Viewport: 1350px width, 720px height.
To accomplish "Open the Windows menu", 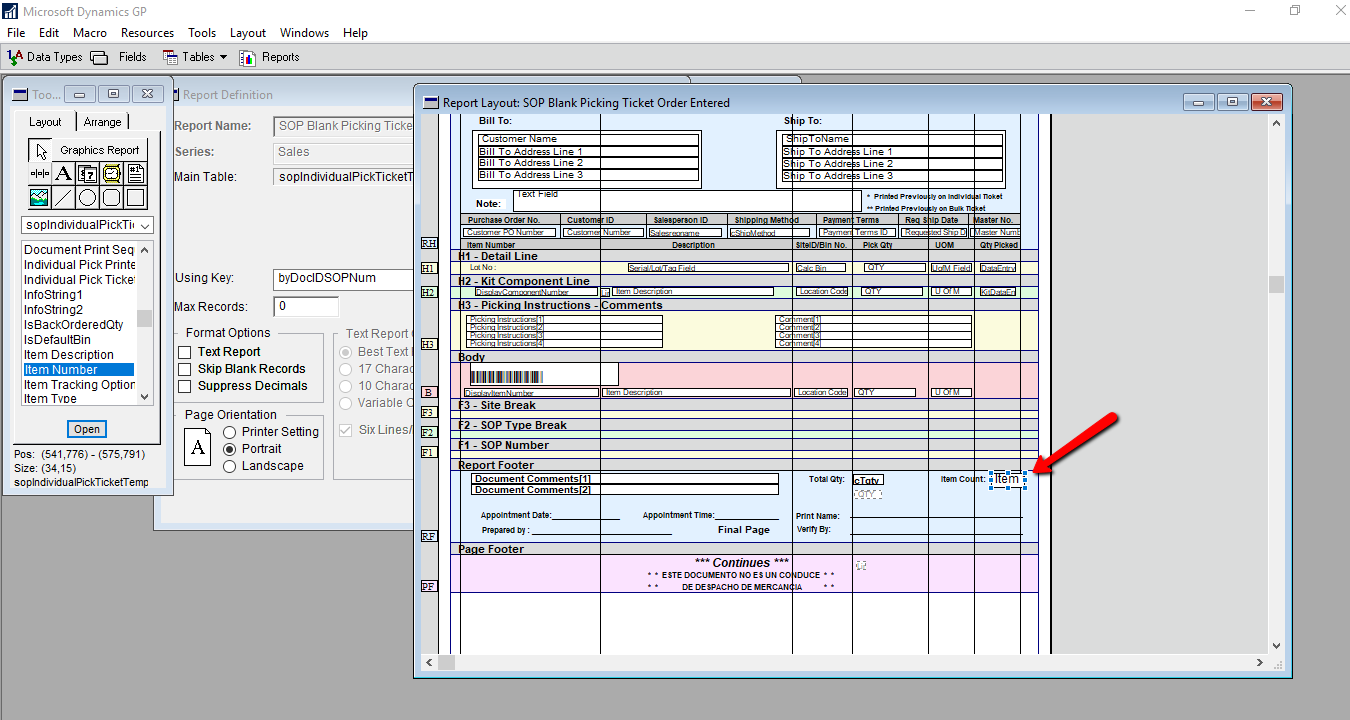I will tap(305, 33).
